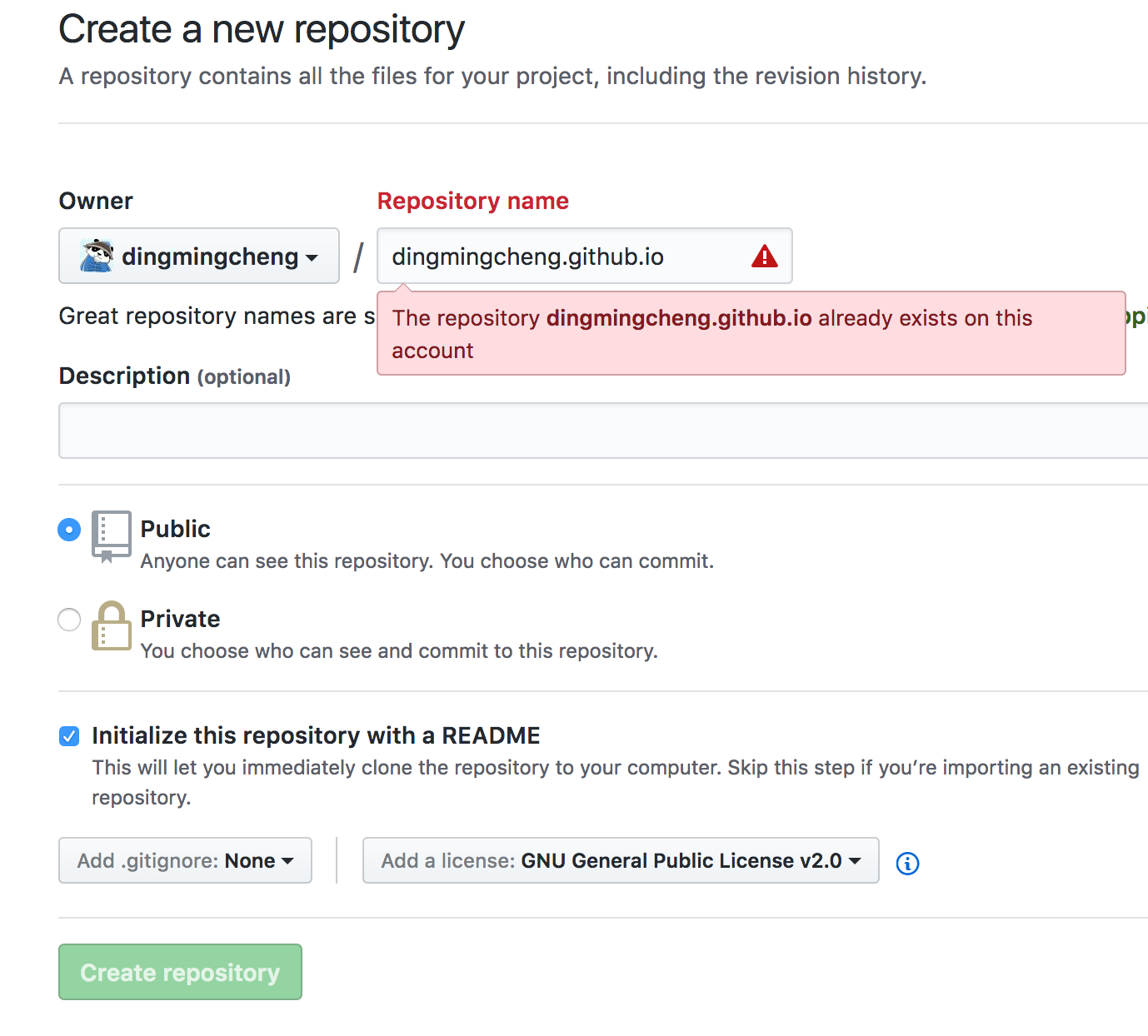This screenshot has width=1148, height=1036.
Task: Click the Initialize this repository with a README label
Action: click(316, 735)
